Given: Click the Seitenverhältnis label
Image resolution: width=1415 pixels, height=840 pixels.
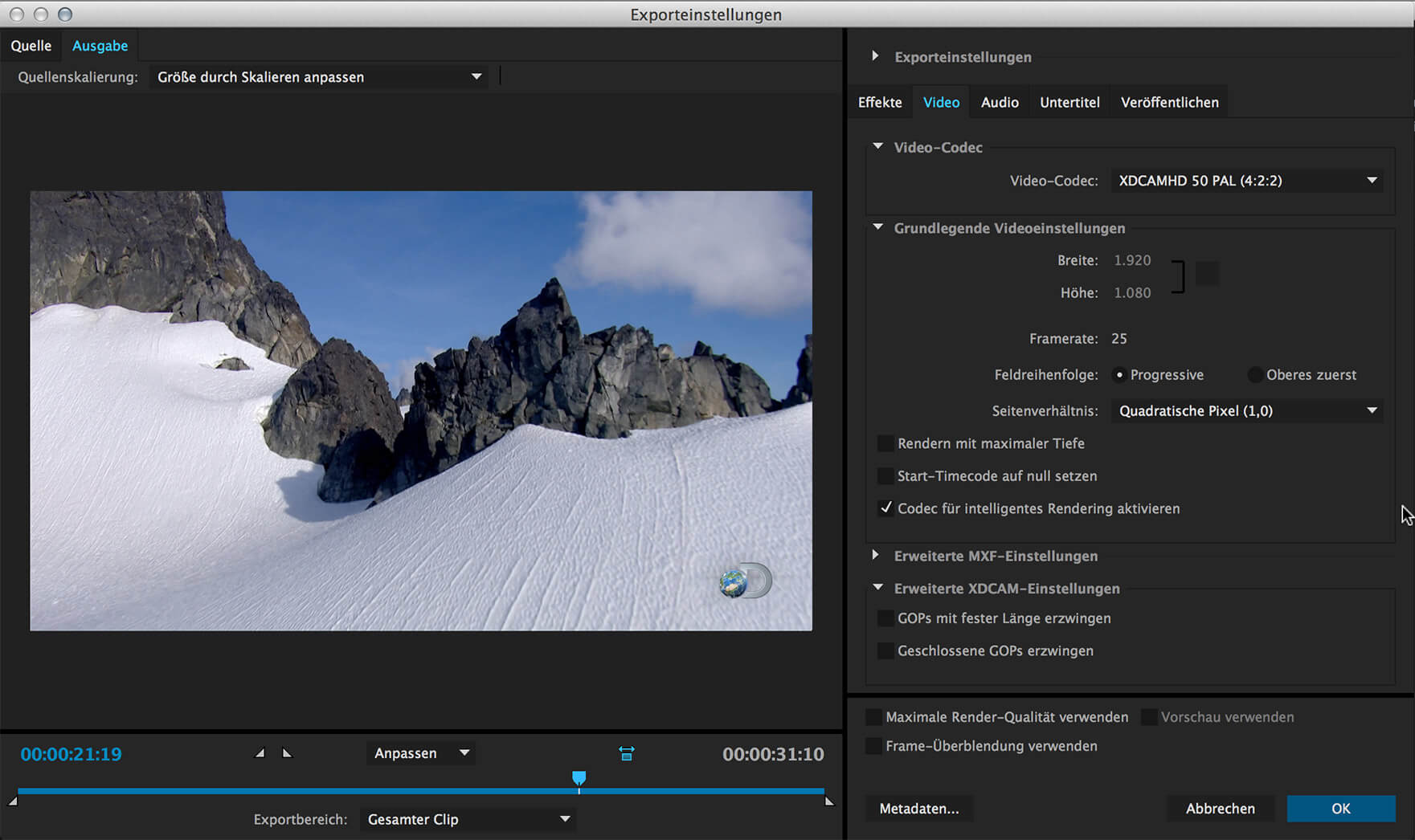Looking at the screenshot, I should (1045, 410).
